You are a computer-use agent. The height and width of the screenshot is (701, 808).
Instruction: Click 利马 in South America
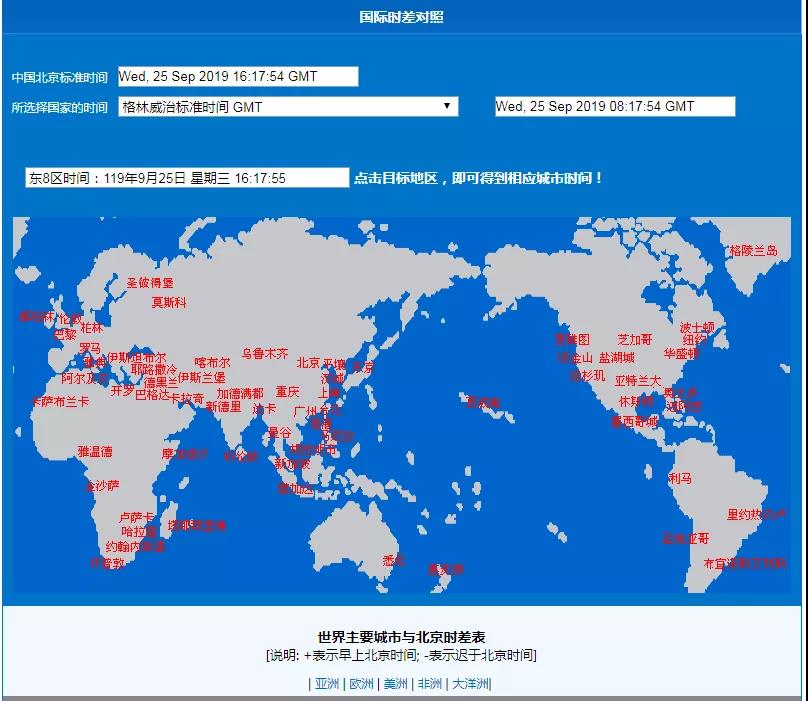click(680, 479)
